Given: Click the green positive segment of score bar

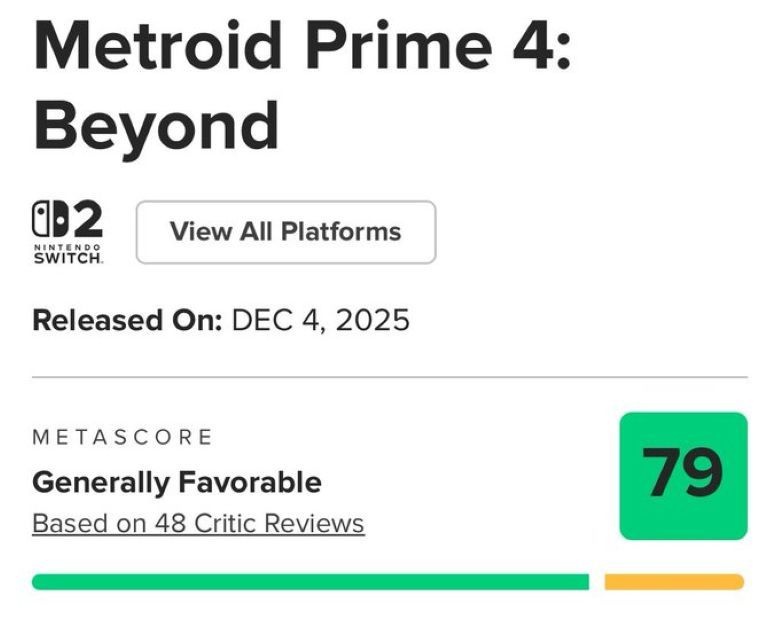Looking at the screenshot, I should click(310, 582).
